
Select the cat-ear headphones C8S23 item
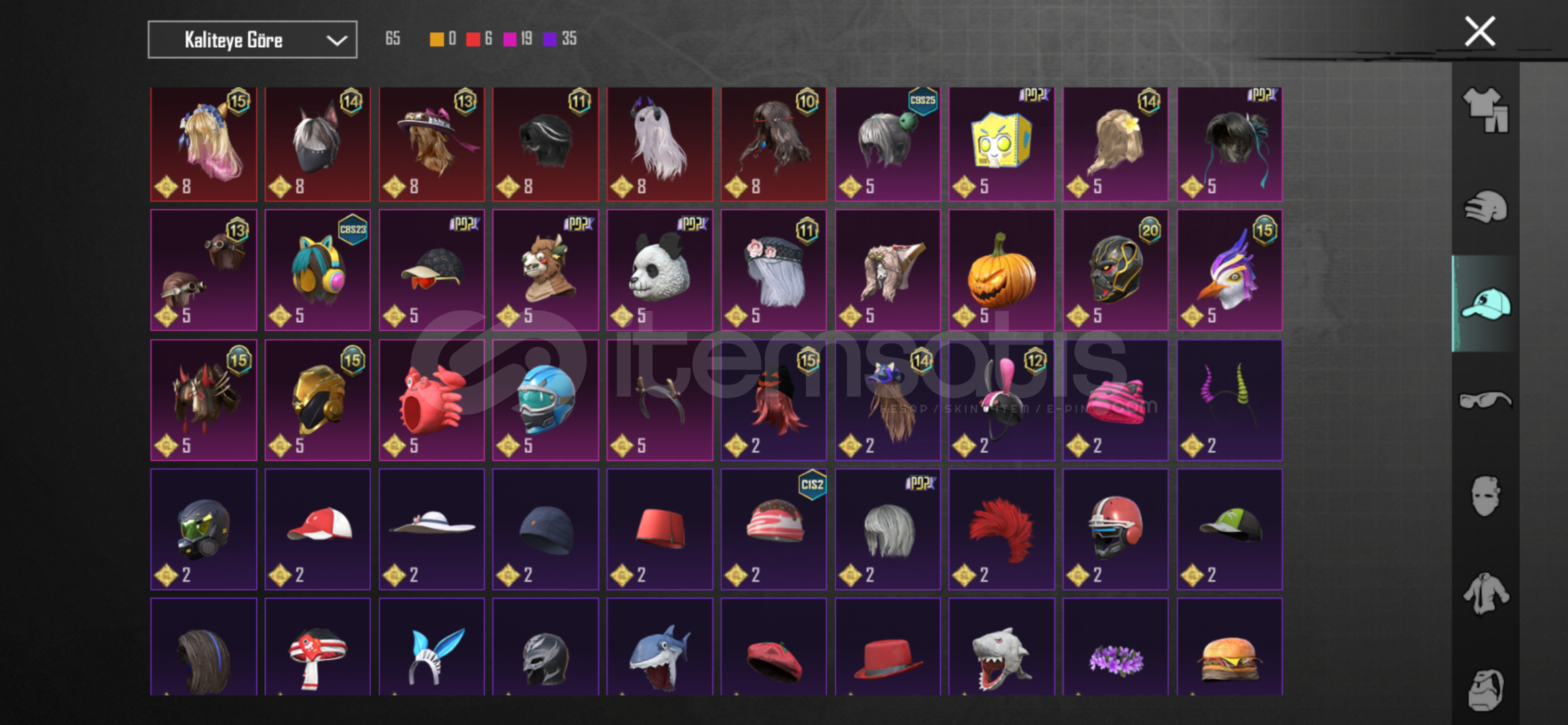tap(317, 270)
